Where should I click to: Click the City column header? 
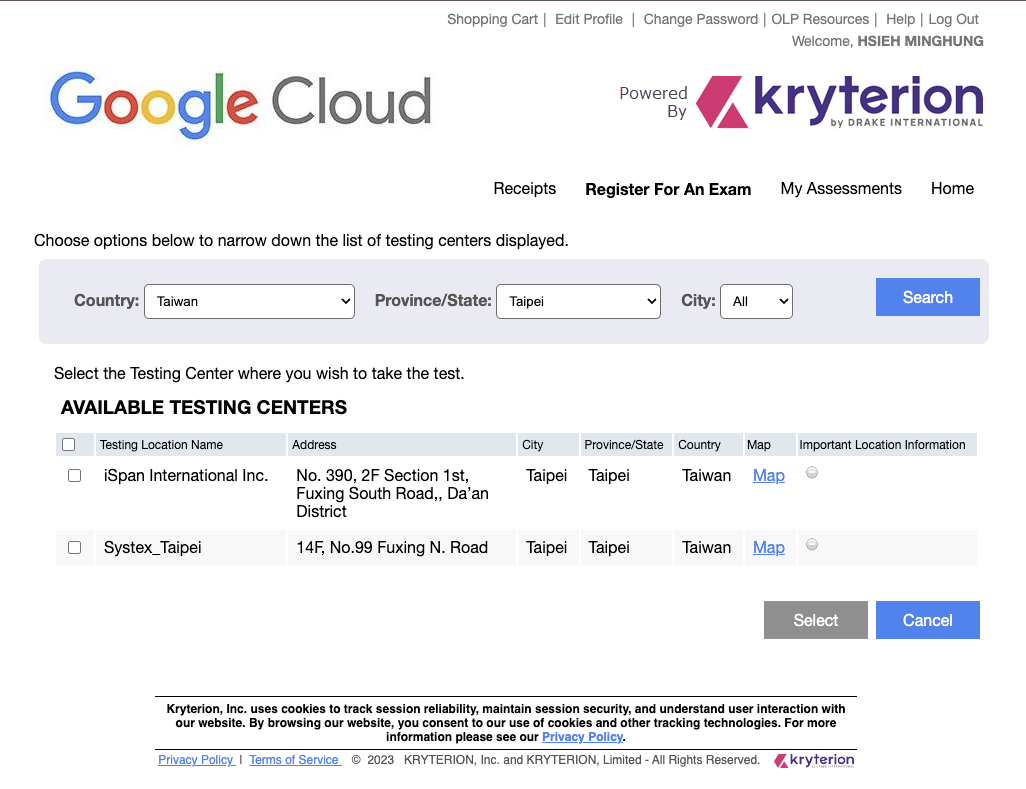548,445
